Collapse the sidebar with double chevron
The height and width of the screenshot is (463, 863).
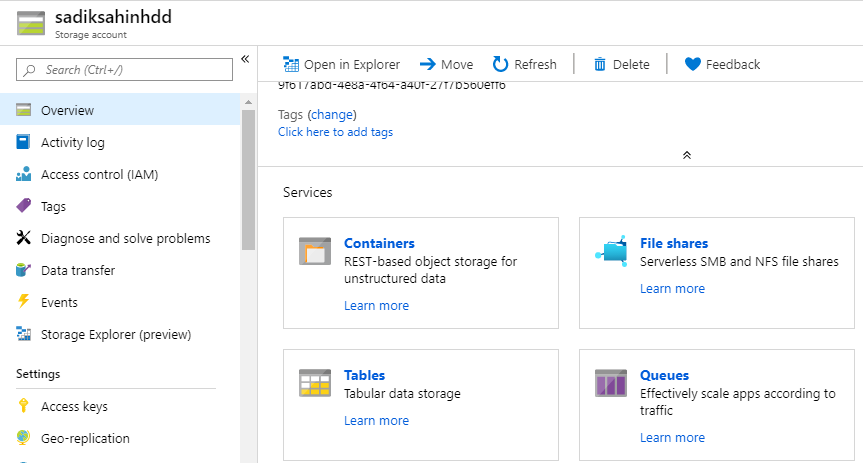click(245, 59)
